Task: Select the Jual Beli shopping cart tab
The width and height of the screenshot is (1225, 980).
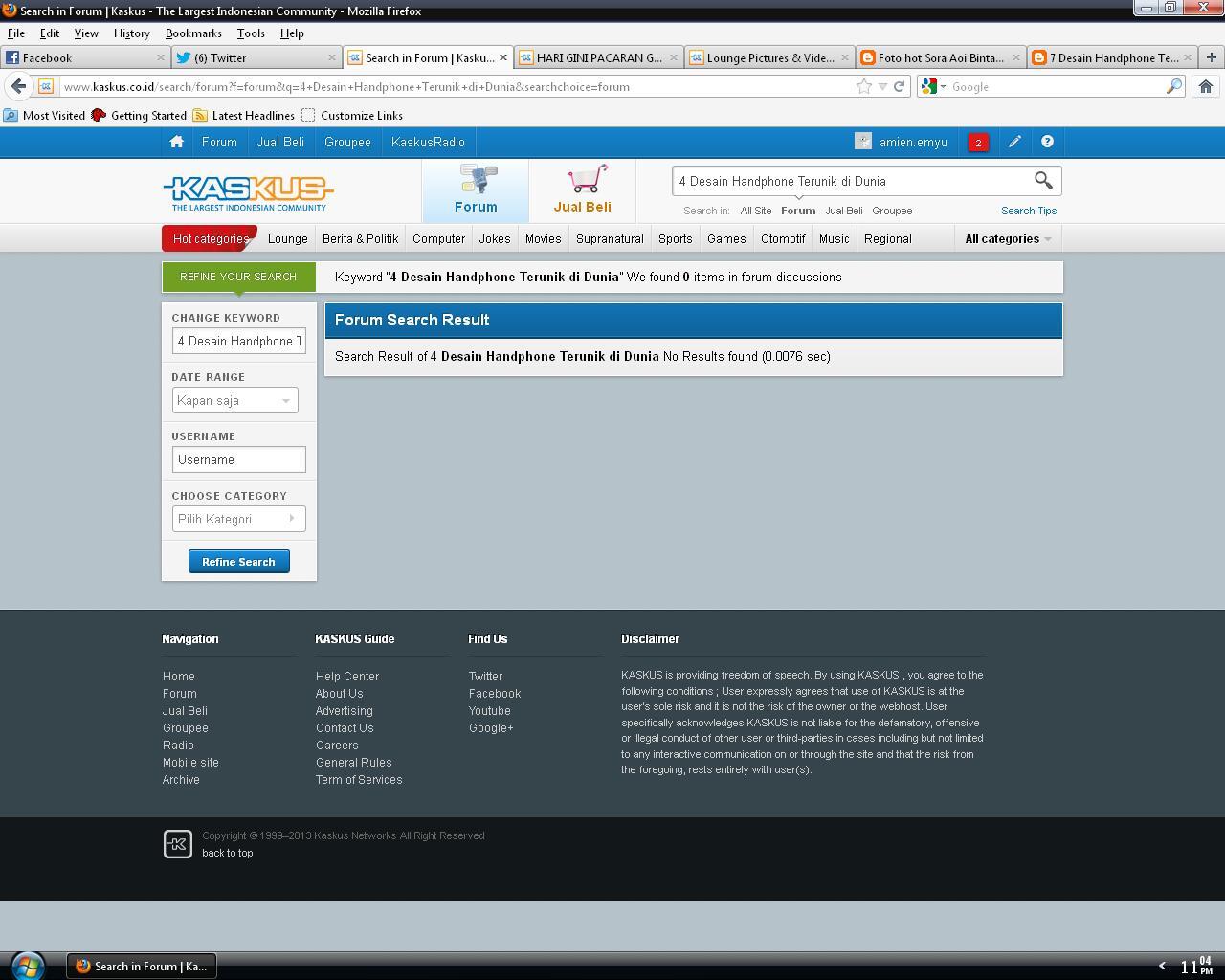Action: pos(582,189)
